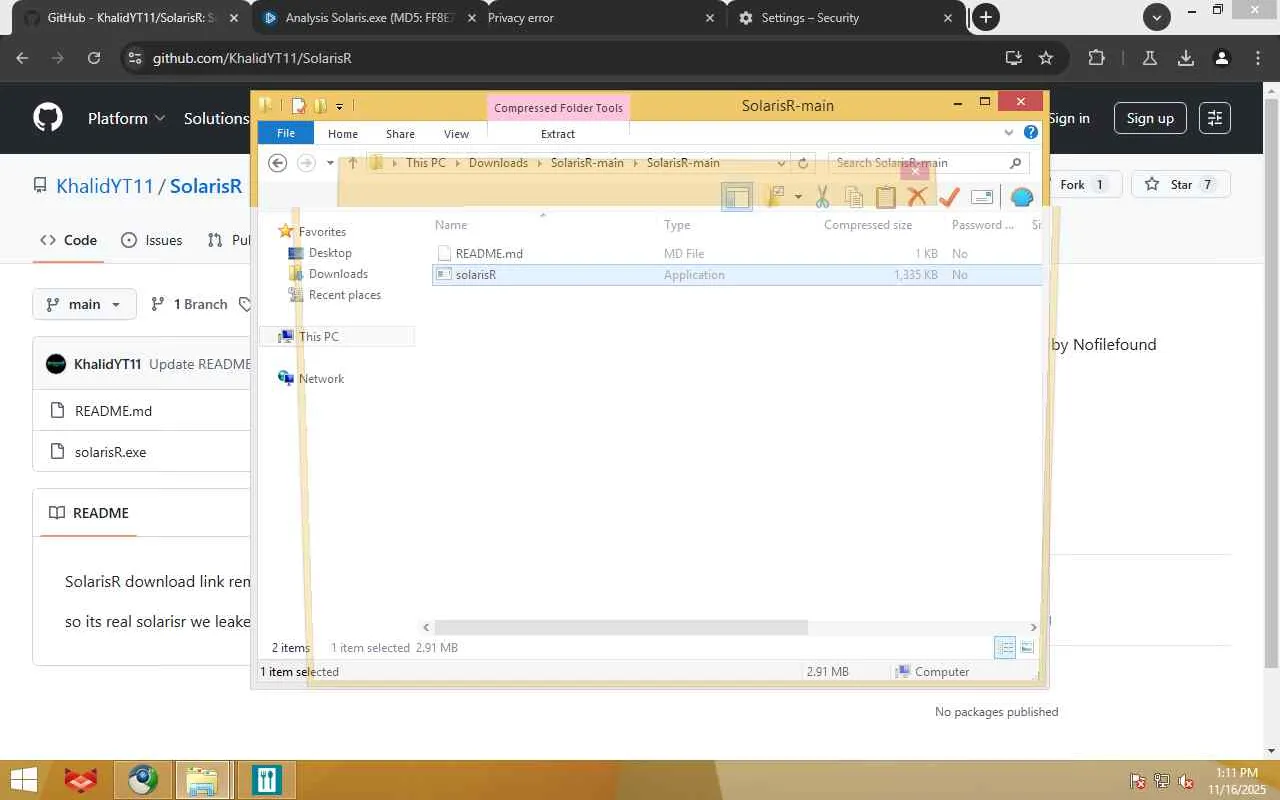Viewport: 1280px width, 800px height.
Task: Open the Extract ribbon tab
Action: coord(558,134)
